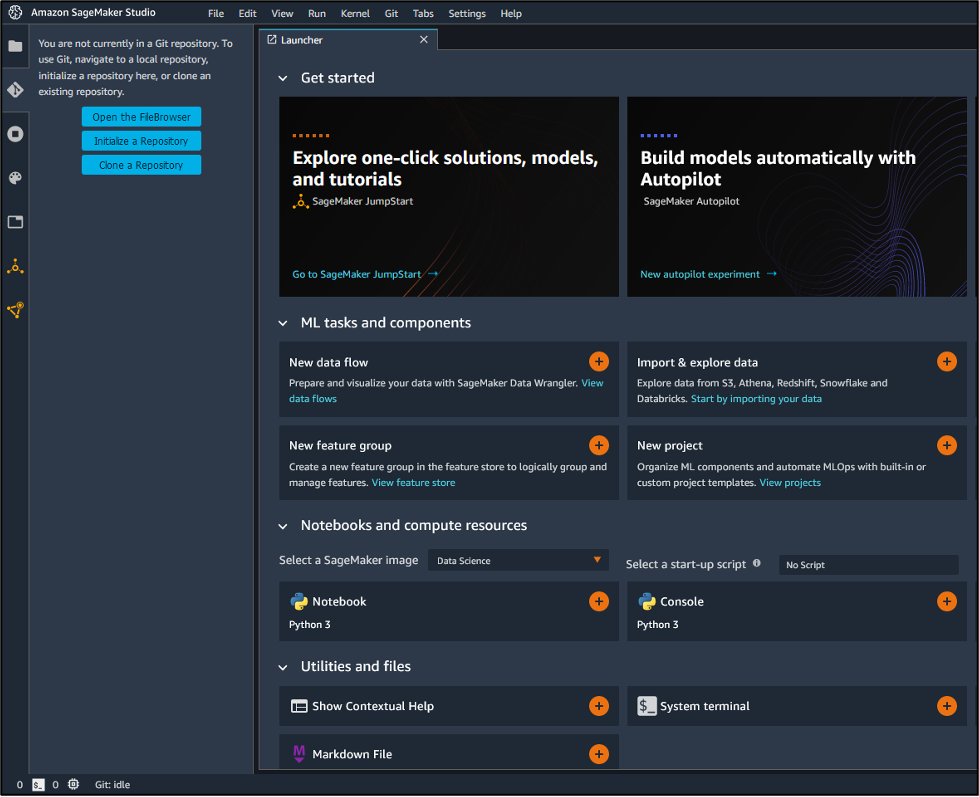Click Git: idle in the status bar

tap(112, 785)
